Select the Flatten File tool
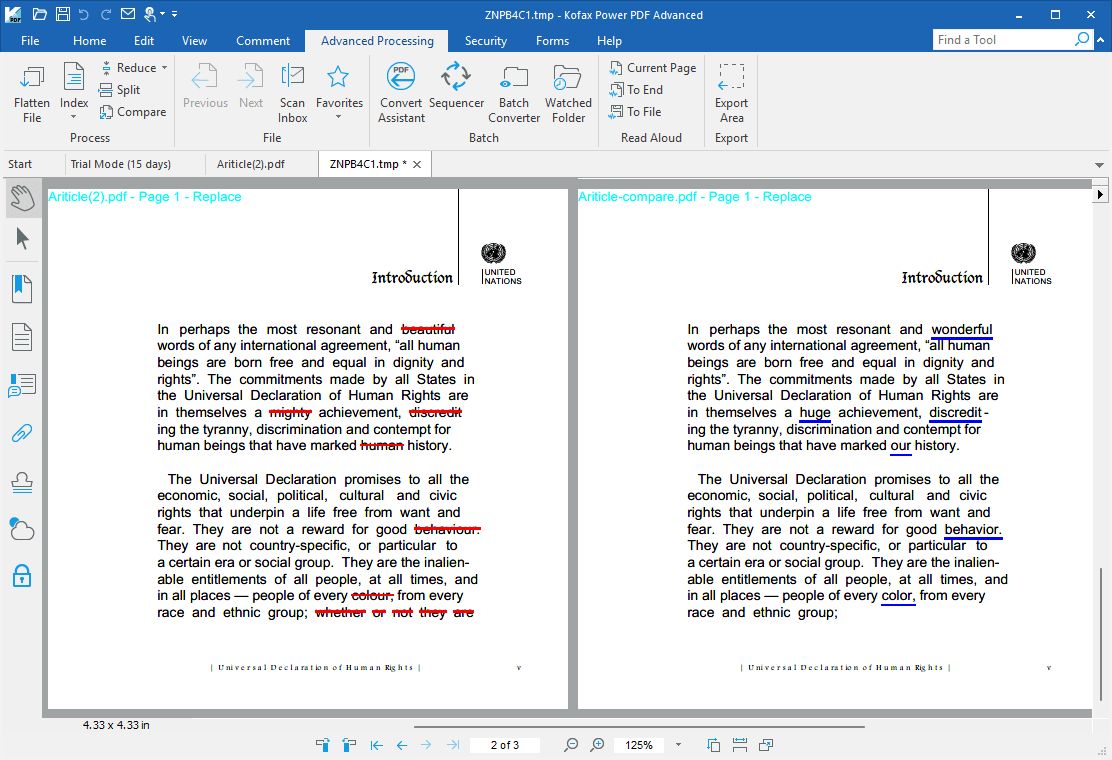 pyautogui.click(x=31, y=90)
